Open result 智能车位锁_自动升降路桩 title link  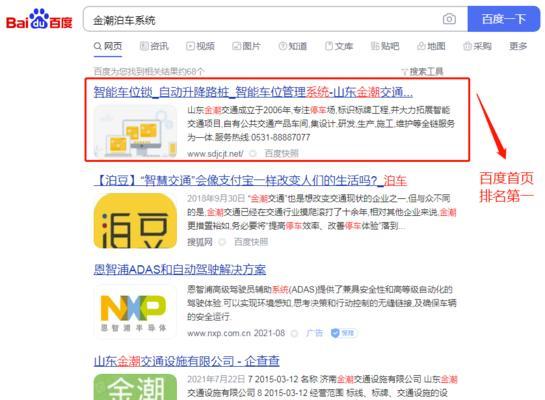pyautogui.click(x=253, y=92)
